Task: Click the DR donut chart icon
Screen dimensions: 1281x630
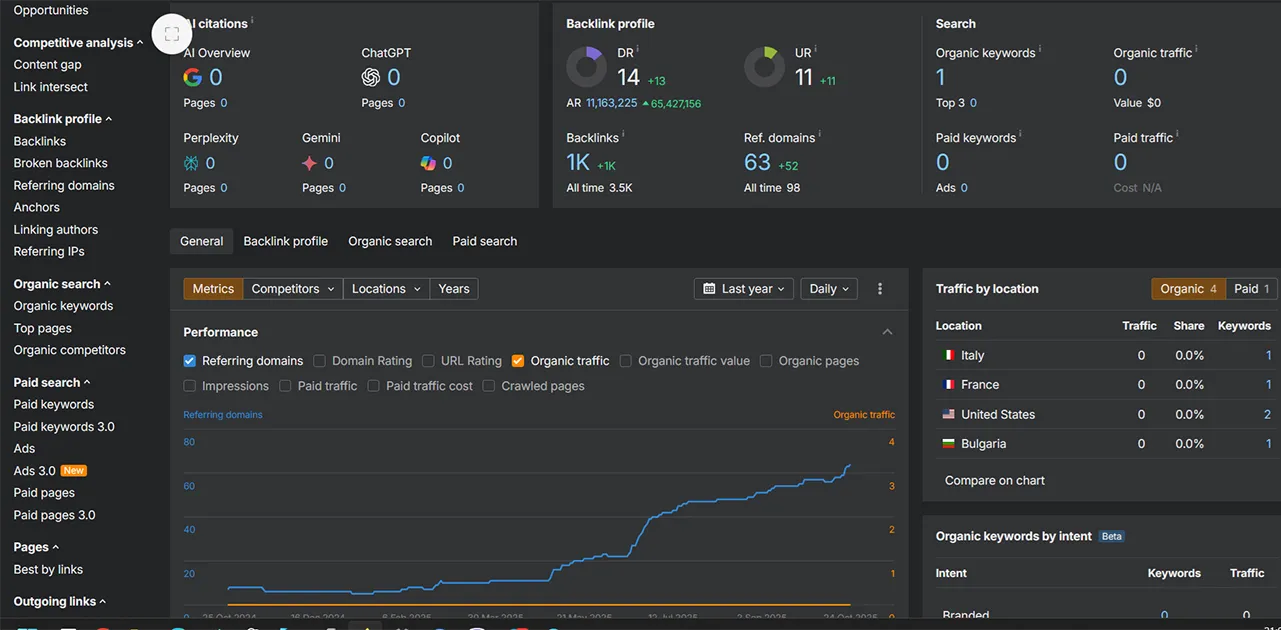Action: click(586, 67)
